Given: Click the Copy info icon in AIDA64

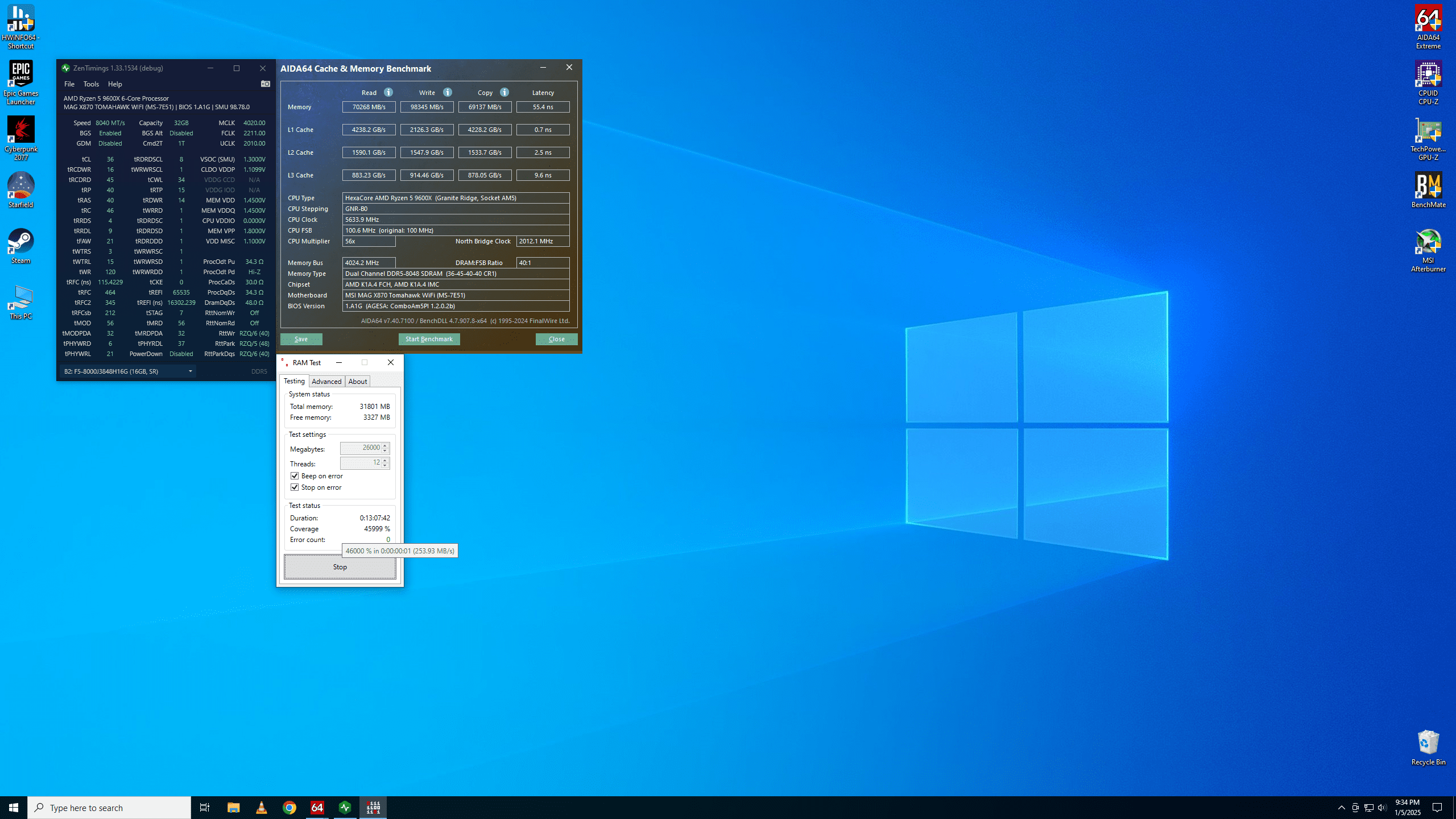Looking at the screenshot, I should [x=504, y=92].
